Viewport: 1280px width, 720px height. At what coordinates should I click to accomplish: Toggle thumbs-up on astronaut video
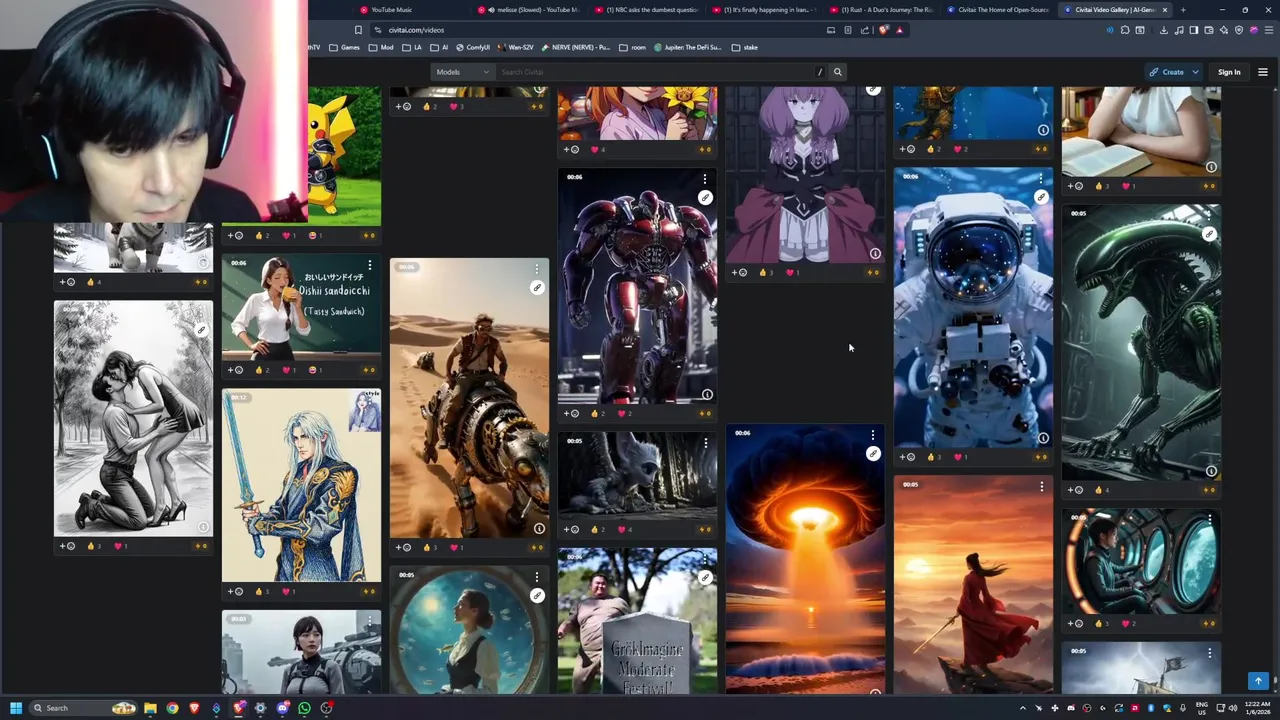(934, 457)
